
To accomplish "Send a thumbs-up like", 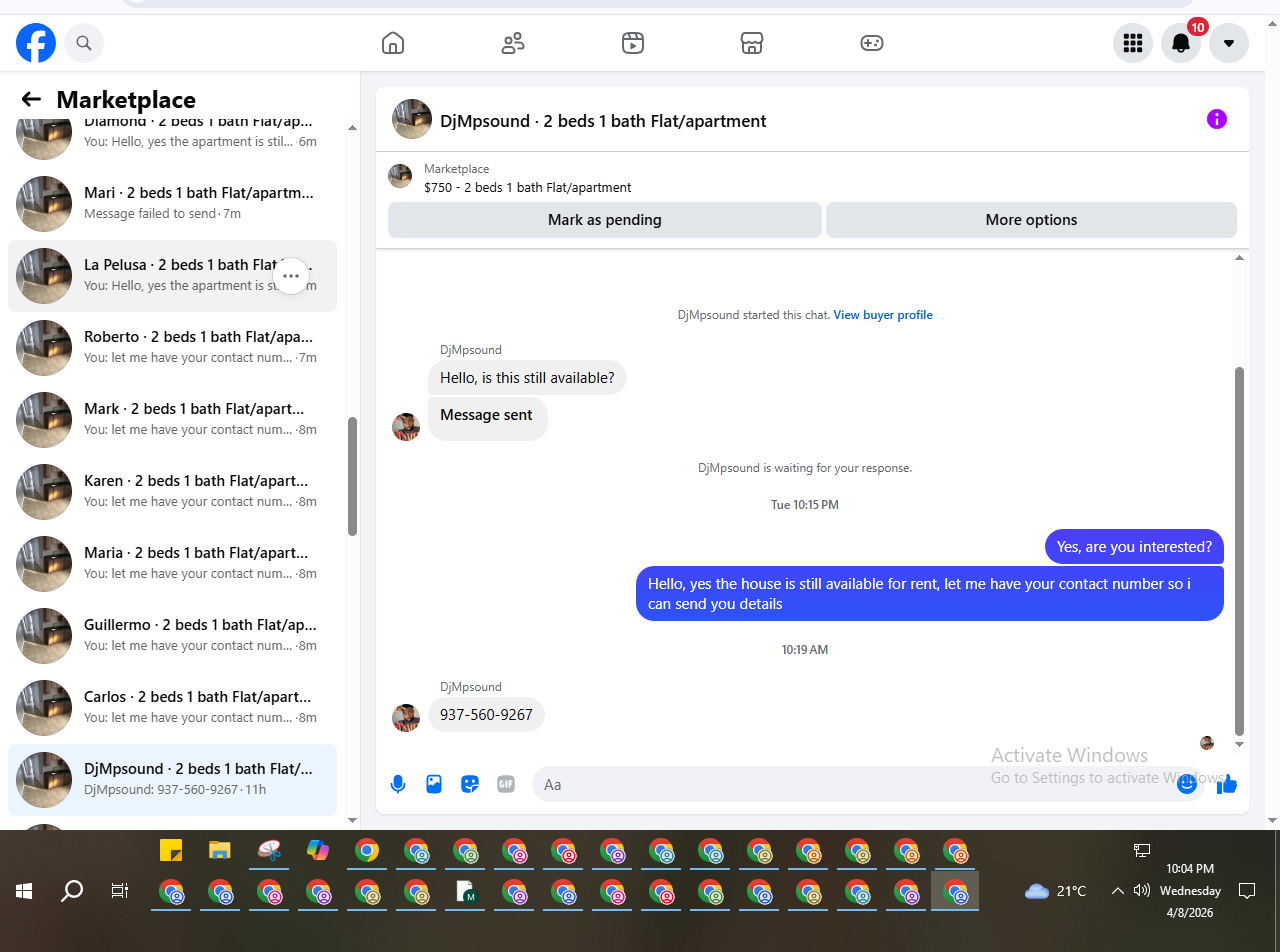I will (x=1227, y=784).
